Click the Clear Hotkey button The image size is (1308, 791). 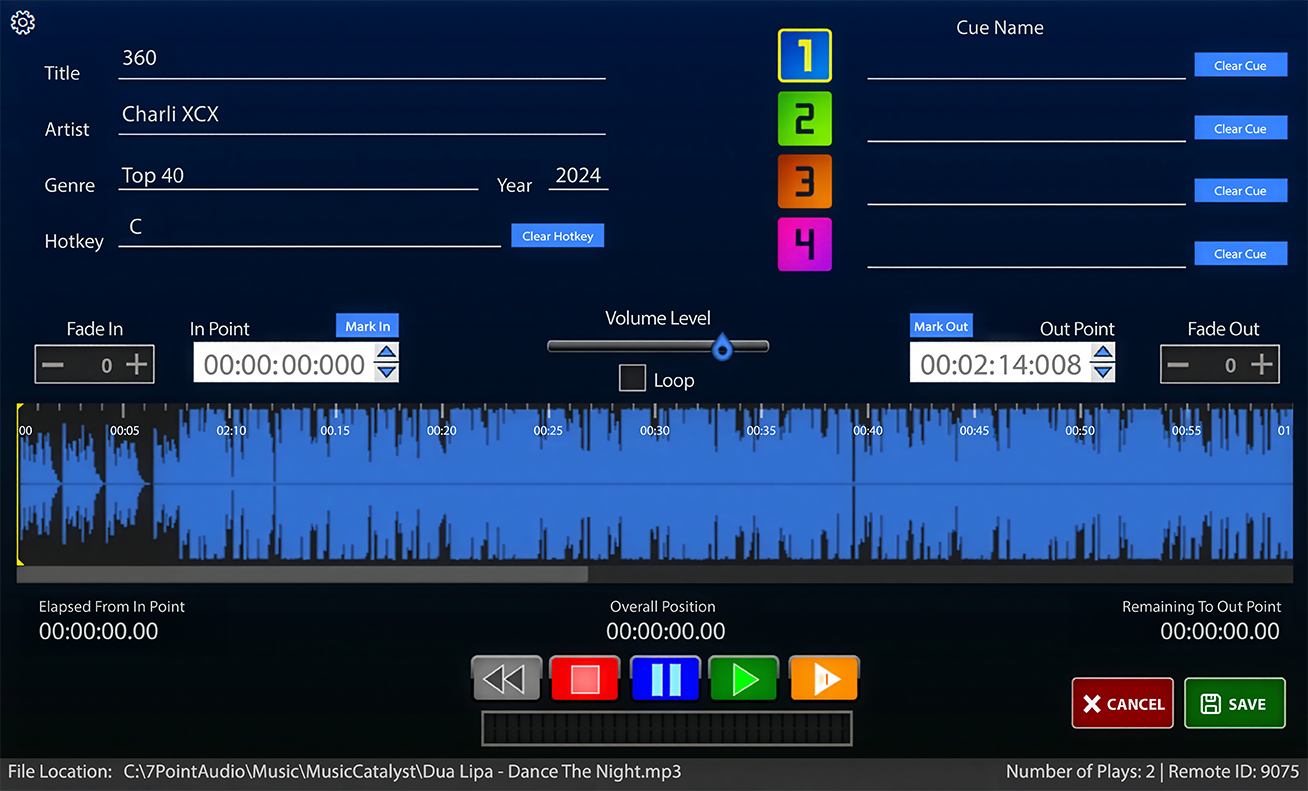tap(557, 236)
